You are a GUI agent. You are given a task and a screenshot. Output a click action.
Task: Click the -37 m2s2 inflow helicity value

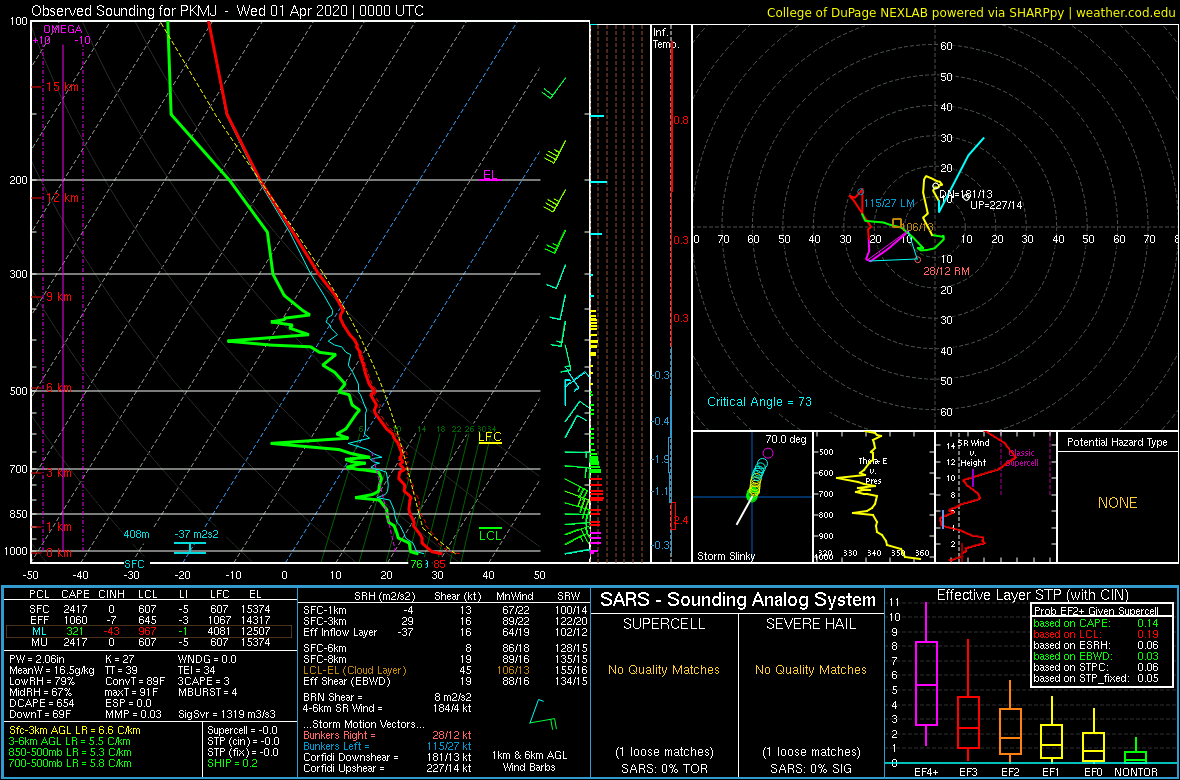[x=196, y=534]
